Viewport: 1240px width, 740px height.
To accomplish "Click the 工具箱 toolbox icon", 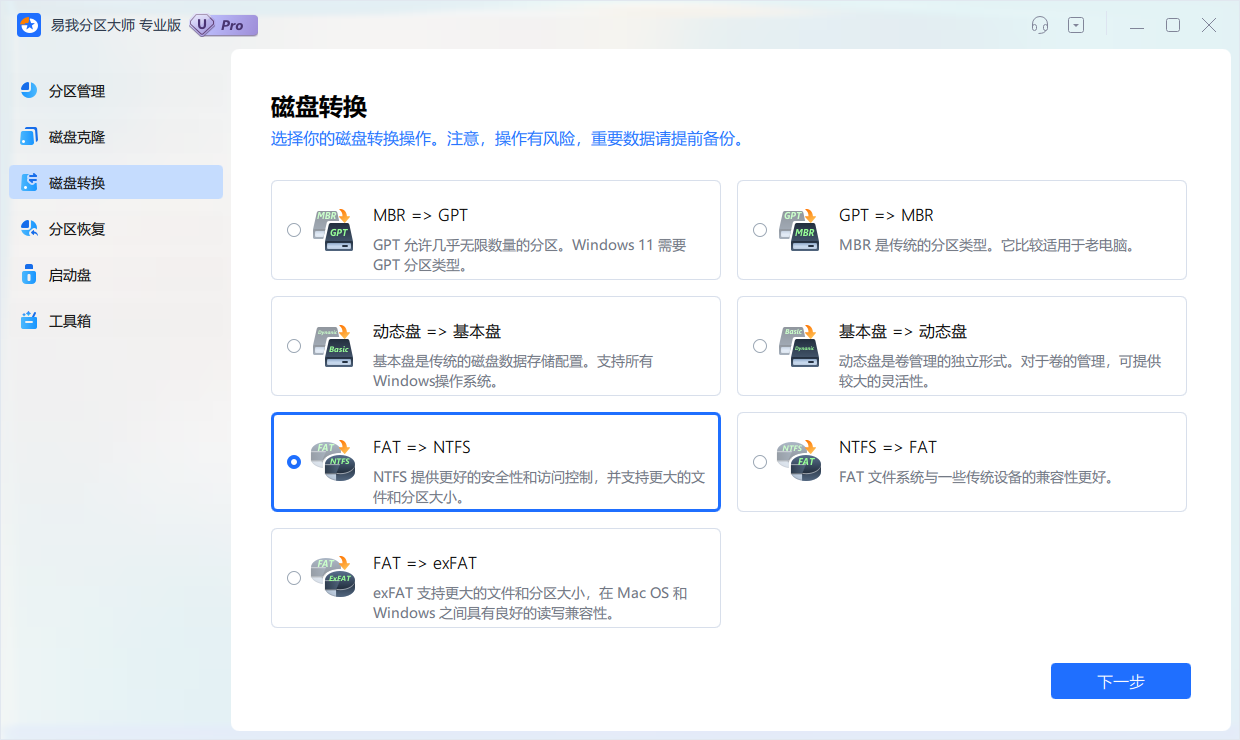I will (x=29, y=321).
